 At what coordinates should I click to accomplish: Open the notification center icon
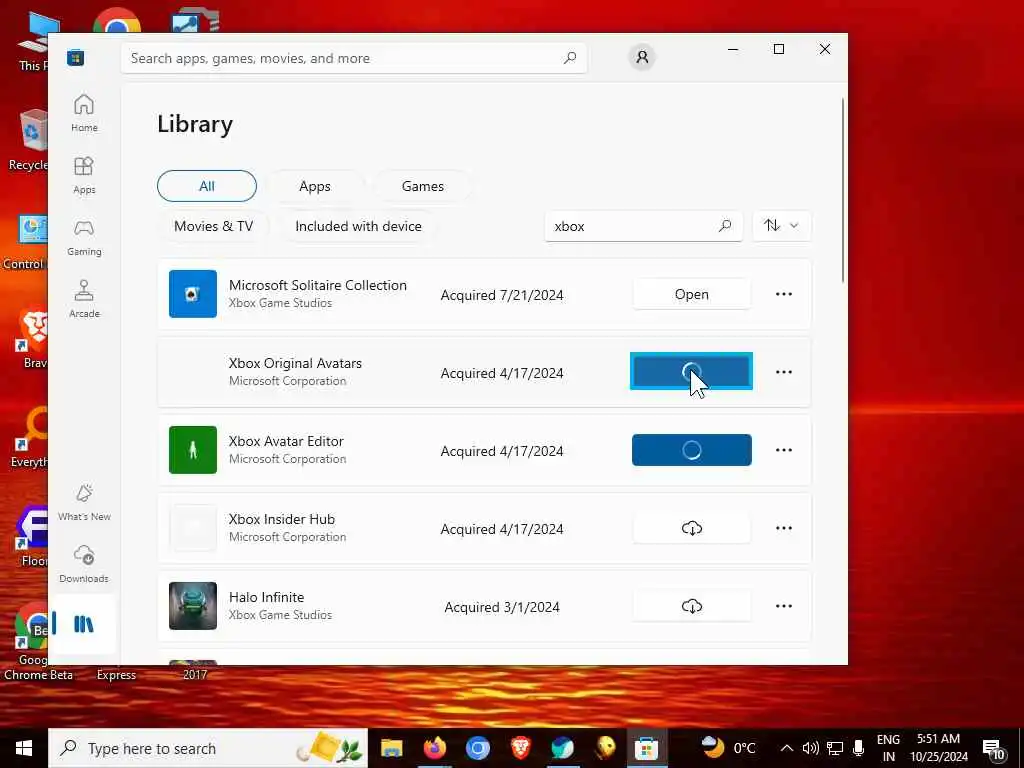993,748
